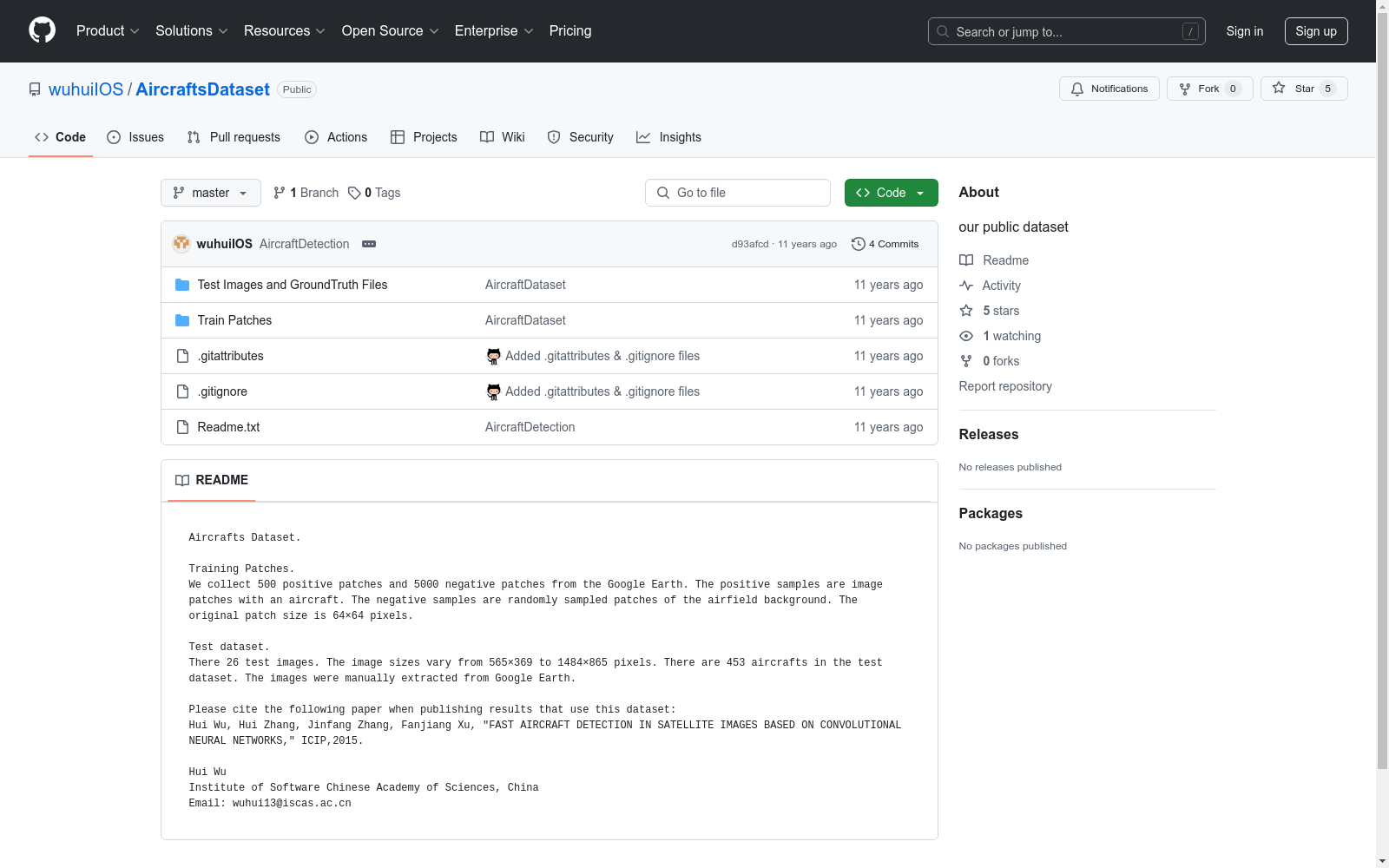View the 4 Commits history
This screenshot has height=868, width=1389.
885,244
